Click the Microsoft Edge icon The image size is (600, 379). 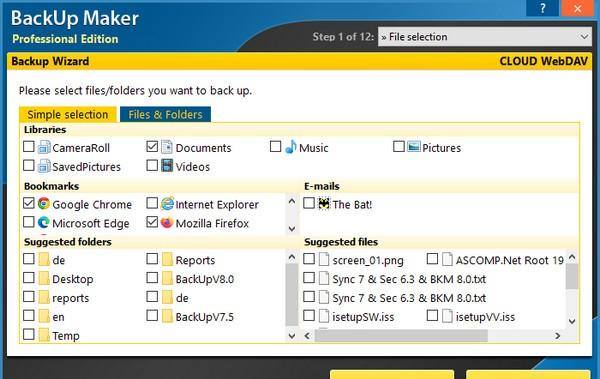[44, 222]
